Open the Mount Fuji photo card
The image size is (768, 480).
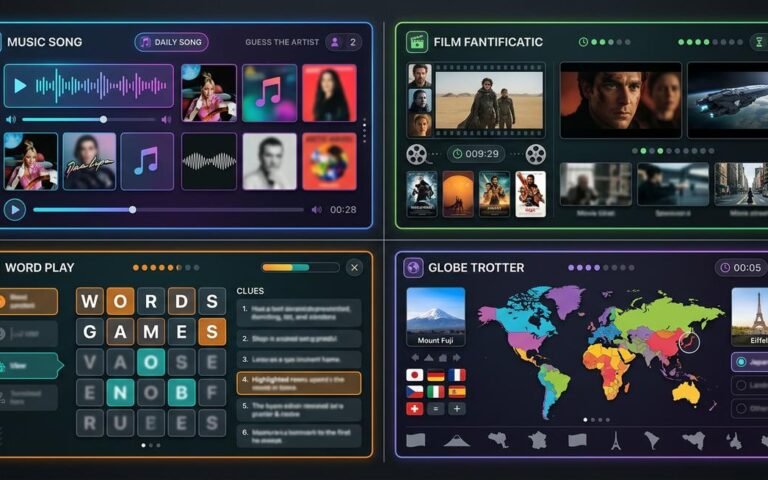436,317
